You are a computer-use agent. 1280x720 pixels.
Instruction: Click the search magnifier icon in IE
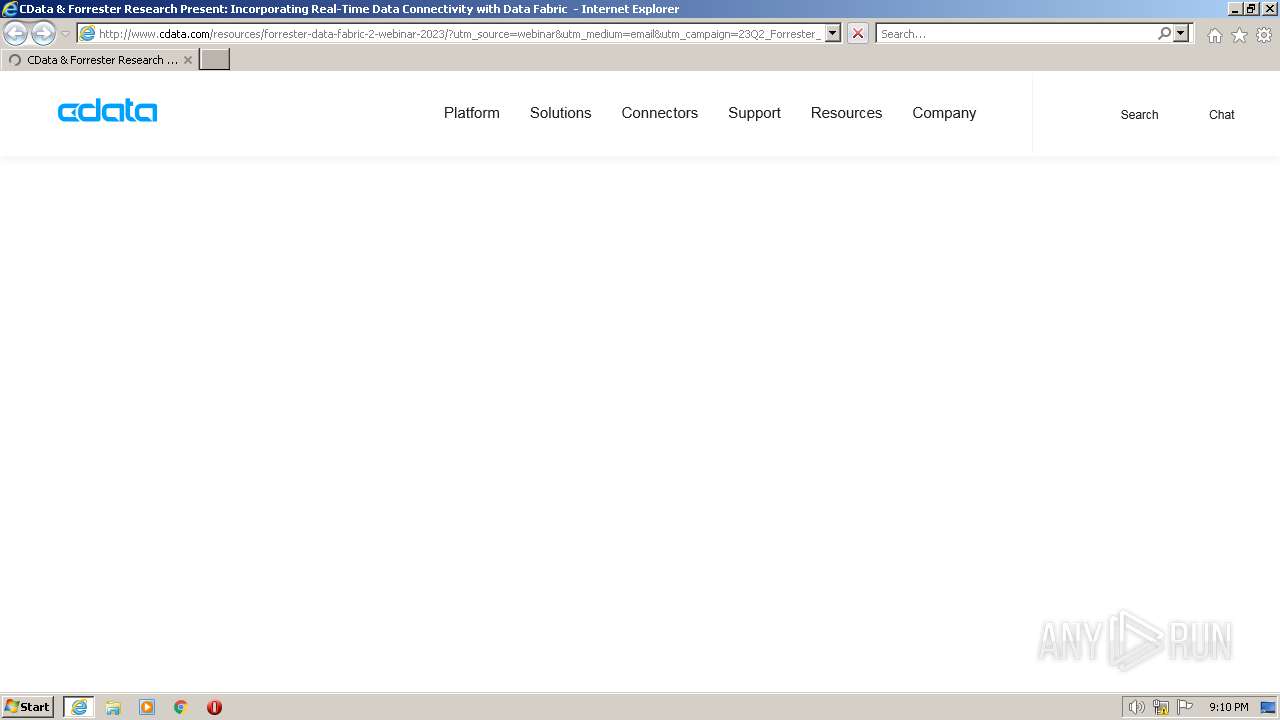tap(1164, 33)
